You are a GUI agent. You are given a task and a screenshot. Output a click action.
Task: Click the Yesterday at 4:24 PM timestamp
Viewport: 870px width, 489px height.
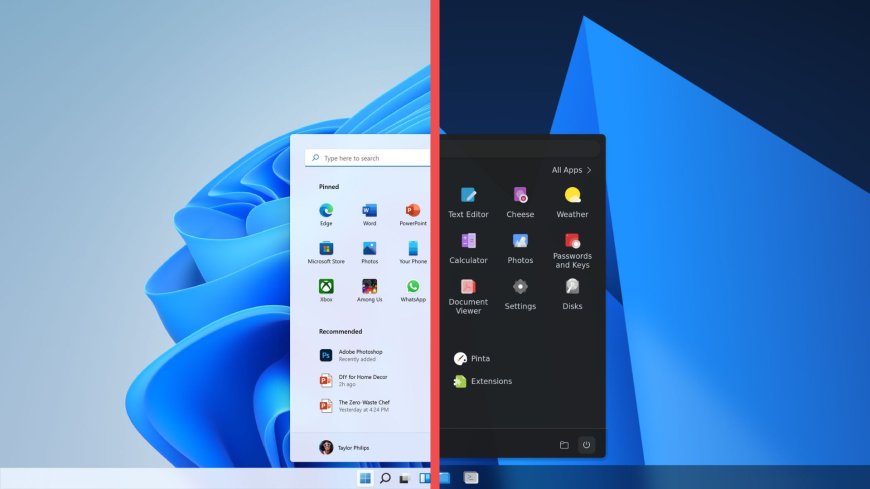364,410
